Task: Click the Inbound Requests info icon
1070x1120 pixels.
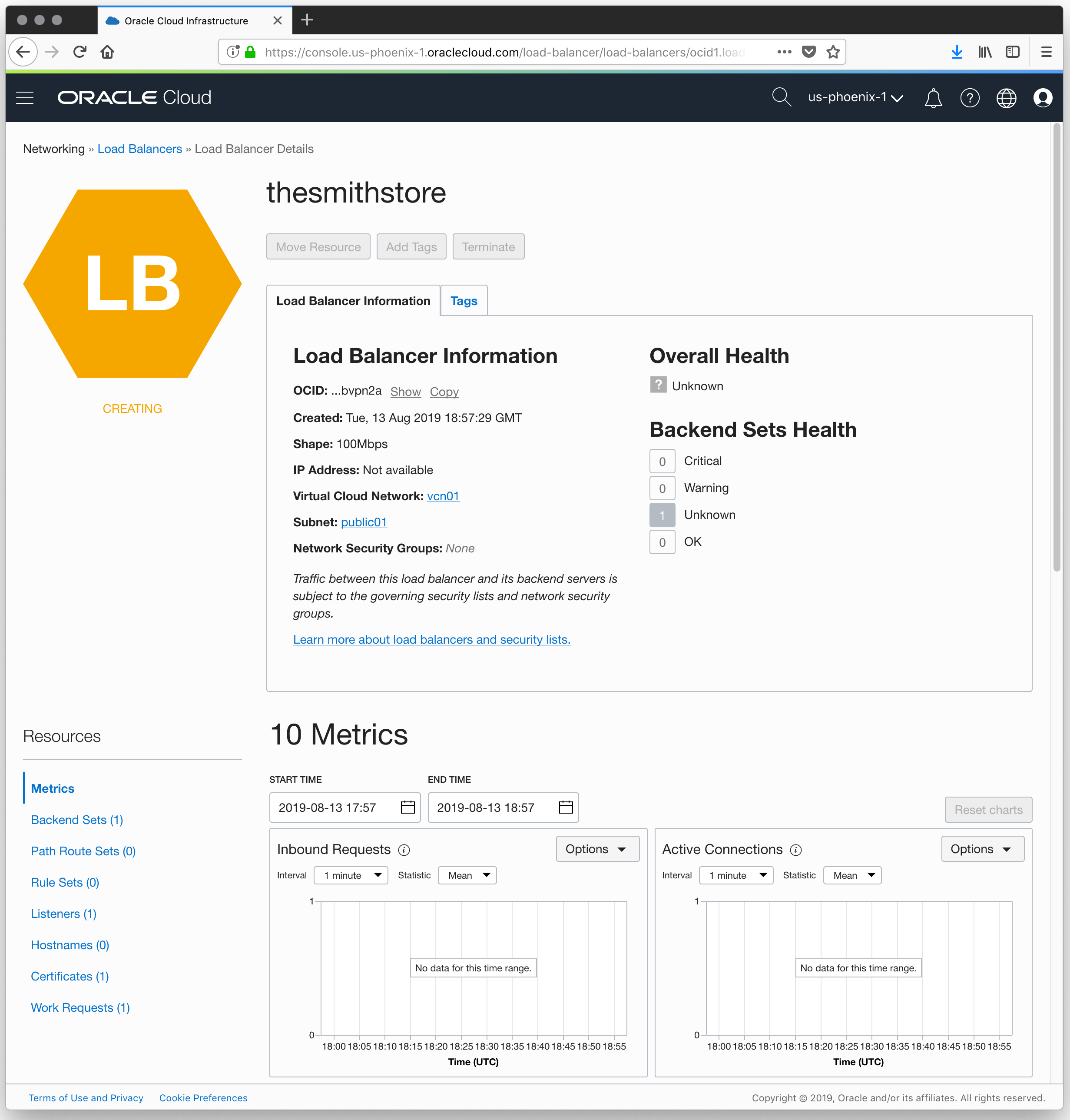Action: [404, 850]
